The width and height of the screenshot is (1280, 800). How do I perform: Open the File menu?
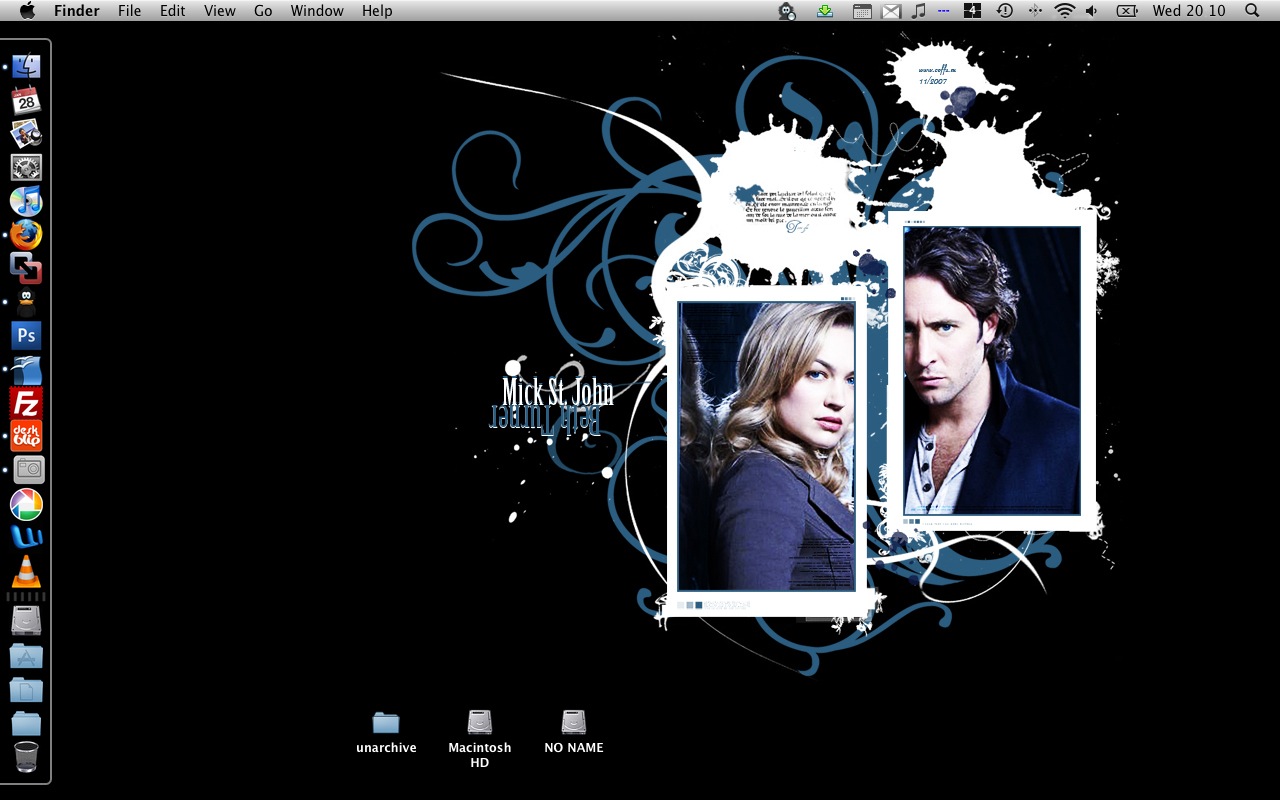point(129,11)
